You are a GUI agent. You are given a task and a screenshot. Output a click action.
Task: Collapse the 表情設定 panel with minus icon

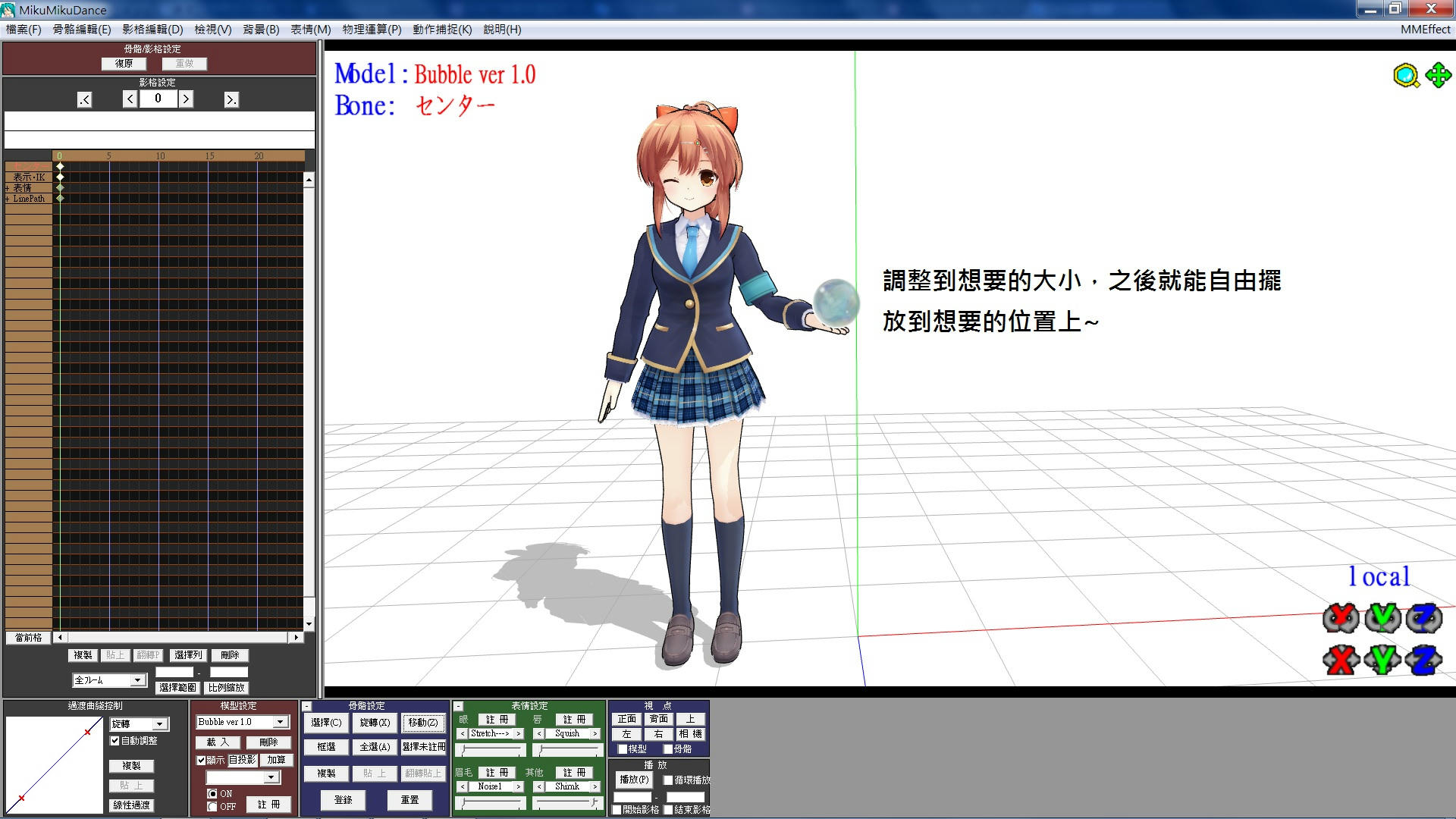coord(459,706)
